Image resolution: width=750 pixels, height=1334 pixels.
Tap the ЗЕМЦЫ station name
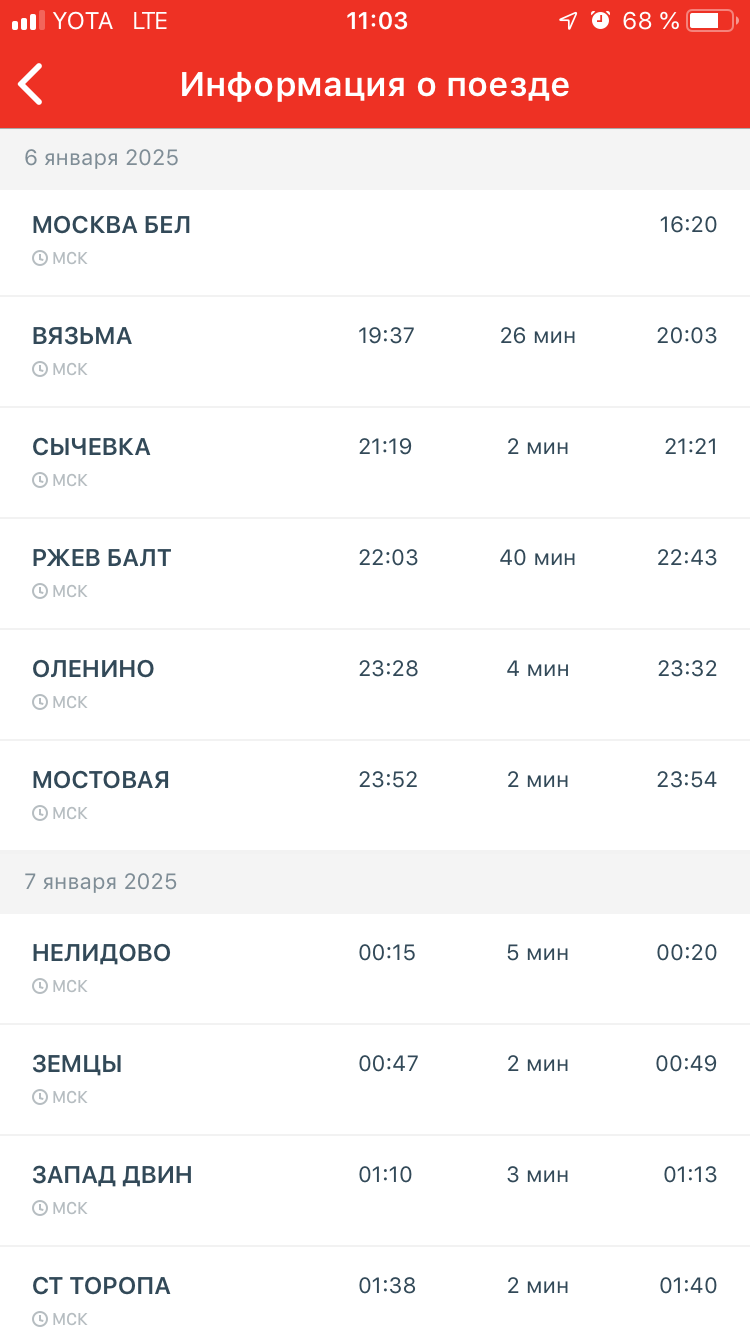[x=77, y=1064]
